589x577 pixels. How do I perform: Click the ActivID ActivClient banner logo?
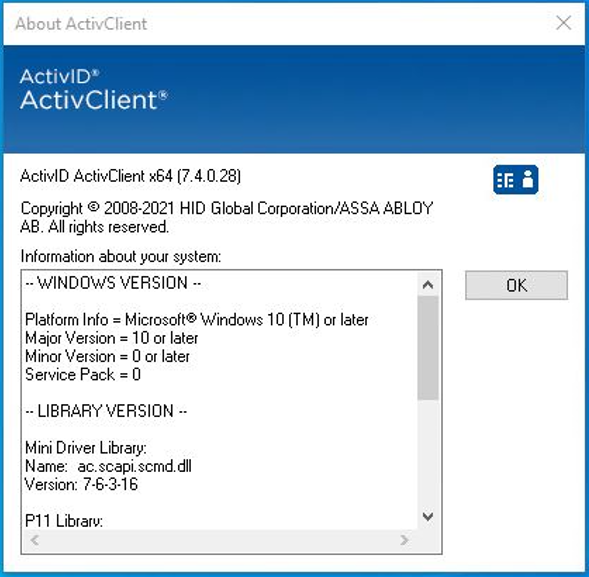click(x=94, y=90)
